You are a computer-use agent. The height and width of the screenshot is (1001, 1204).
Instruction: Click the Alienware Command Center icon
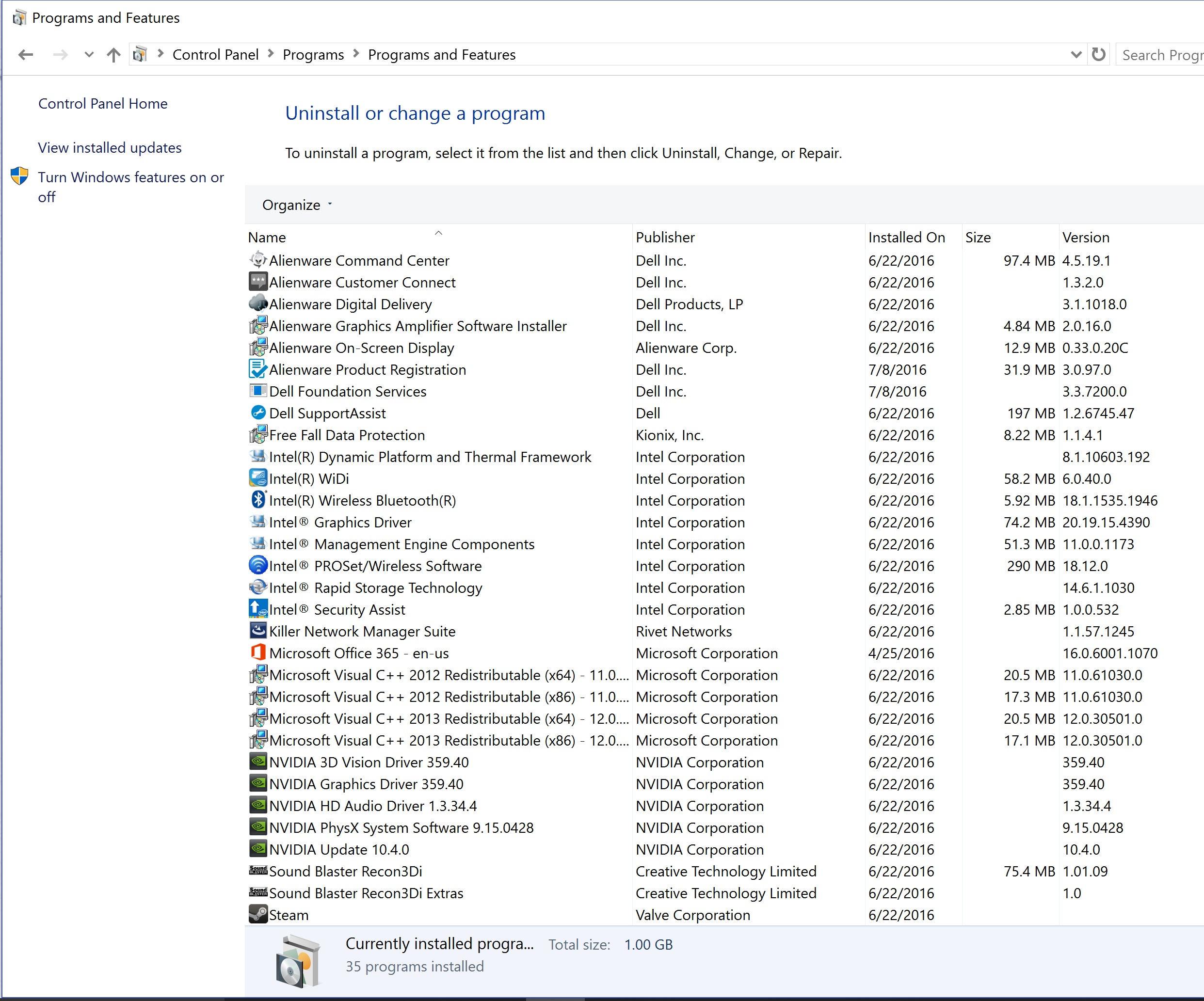pyautogui.click(x=258, y=260)
